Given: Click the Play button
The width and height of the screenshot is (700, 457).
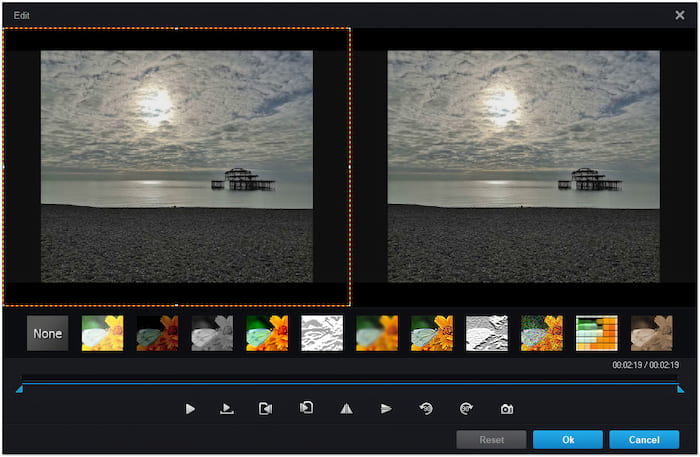Looking at the screenshot, I should (x=190, y=409).
